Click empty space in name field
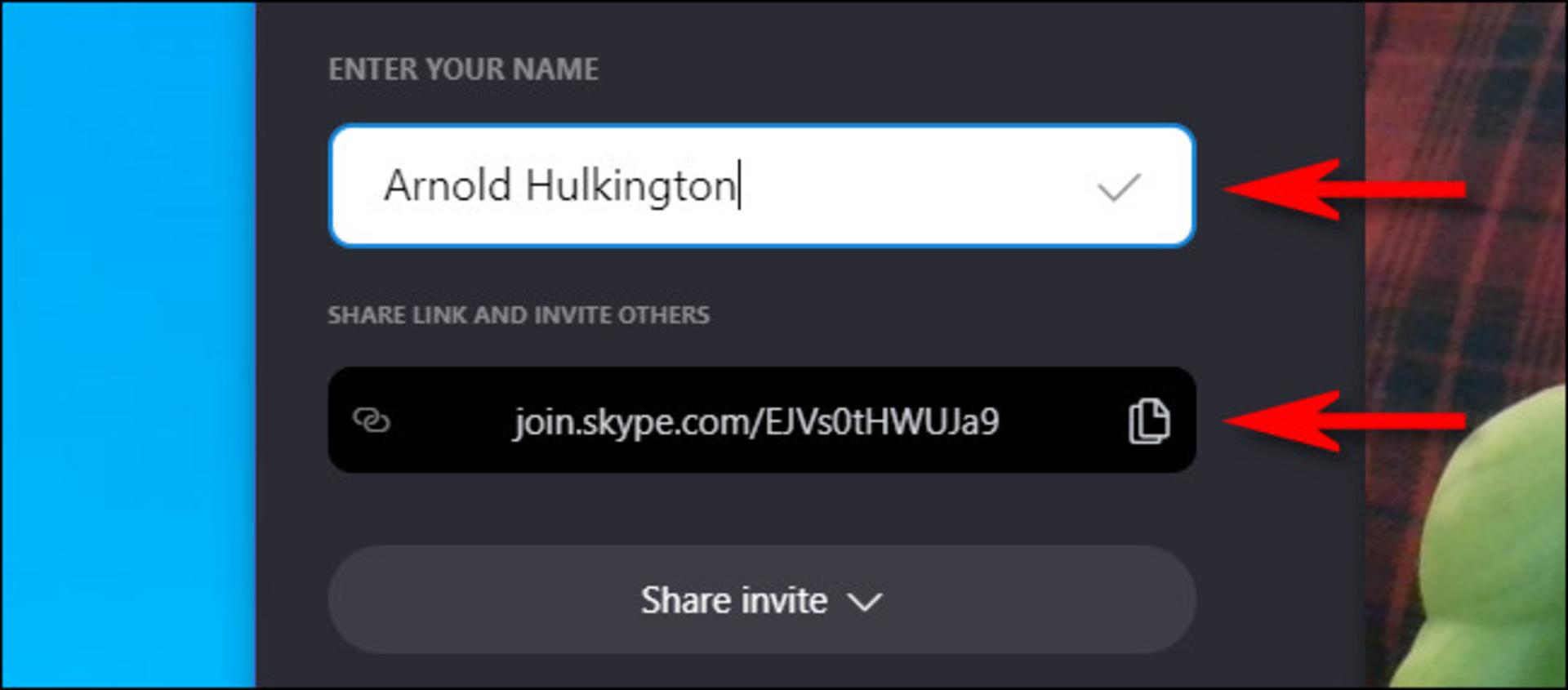The width and height of the screenshot is (1568, 690). click(x=915, y=185)
